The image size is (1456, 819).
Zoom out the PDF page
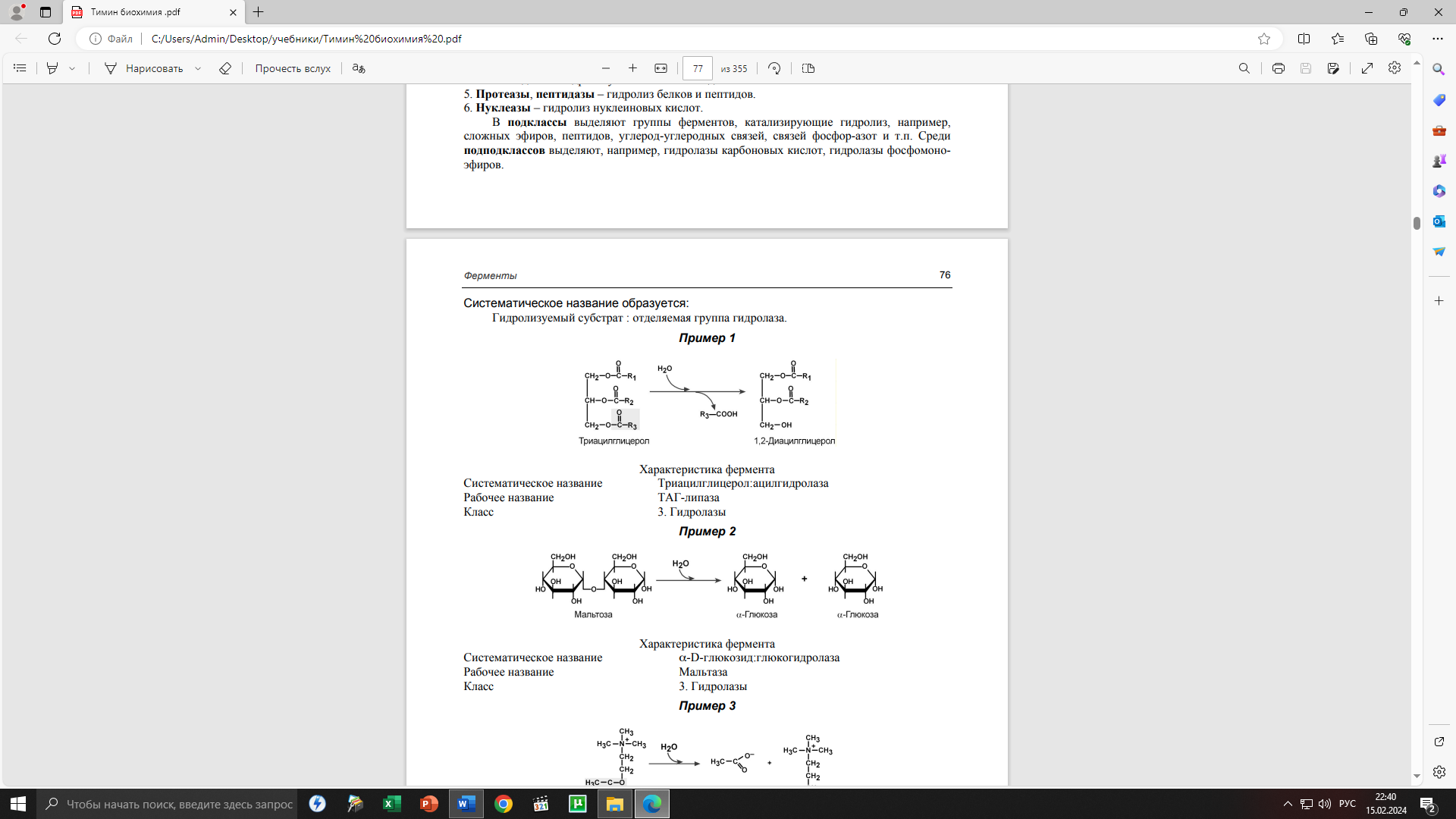(x=605, y=68)
